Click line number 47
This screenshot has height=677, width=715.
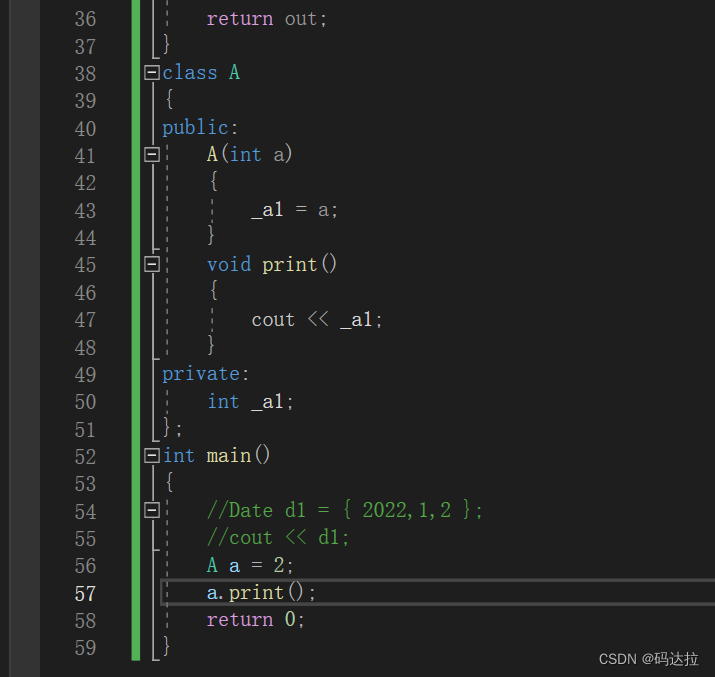point(85,320)
